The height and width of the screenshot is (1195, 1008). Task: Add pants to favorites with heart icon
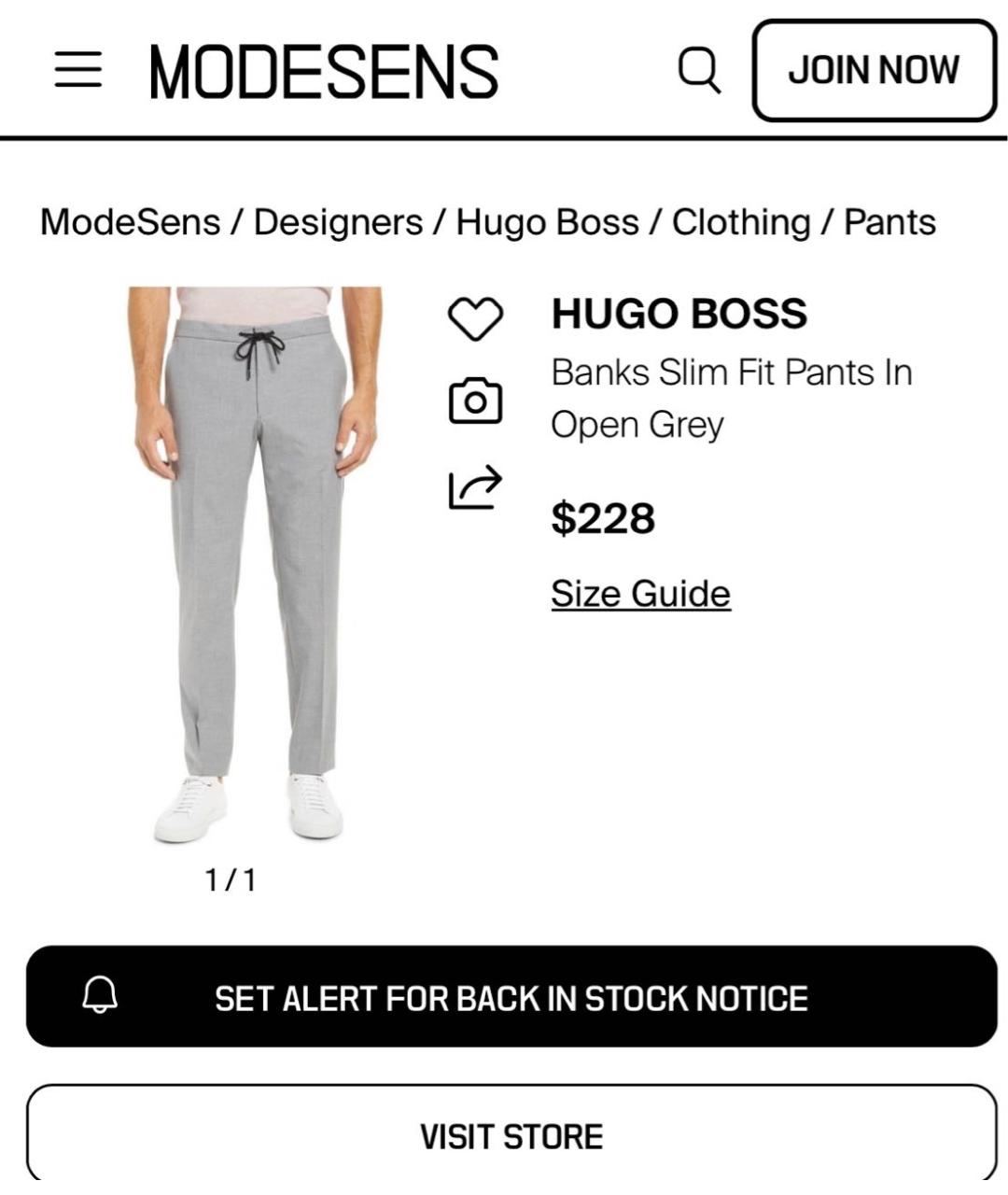(x=476, y=318)
